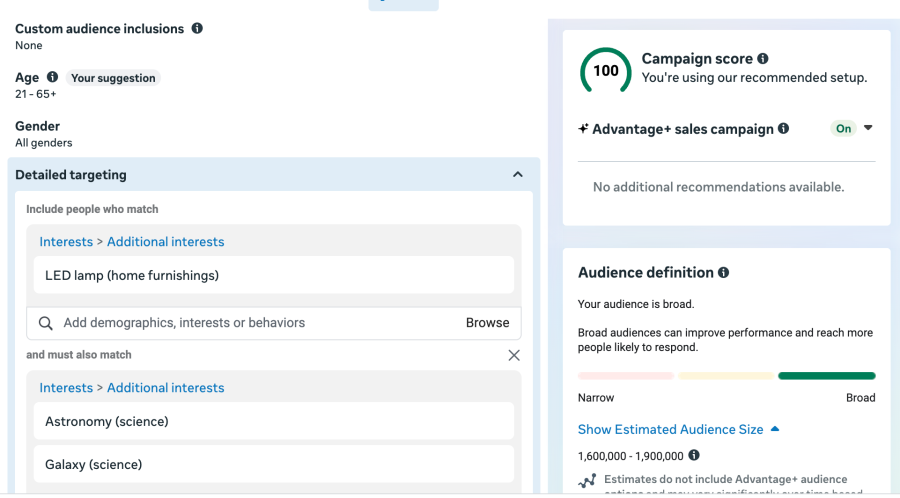Toggle the Advantage+ sales campaign On switch
The height and width of the screenshot is (498, 900).
click(x=844, y=128)
